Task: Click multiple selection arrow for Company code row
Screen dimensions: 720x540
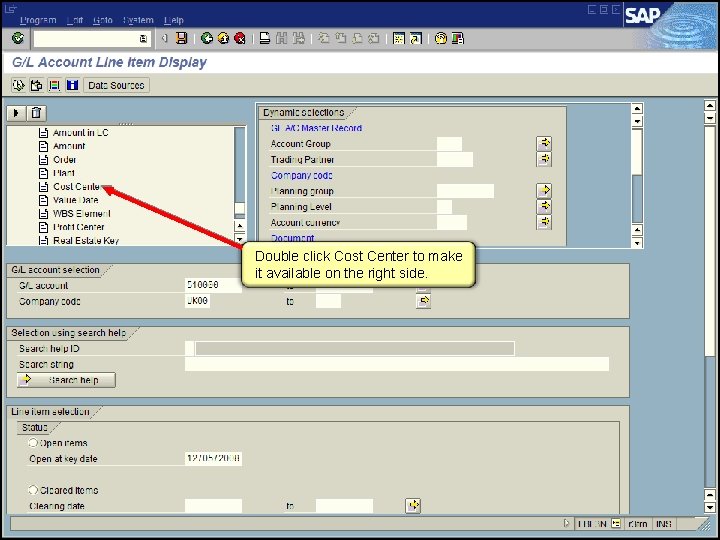Action: (423, 301)
